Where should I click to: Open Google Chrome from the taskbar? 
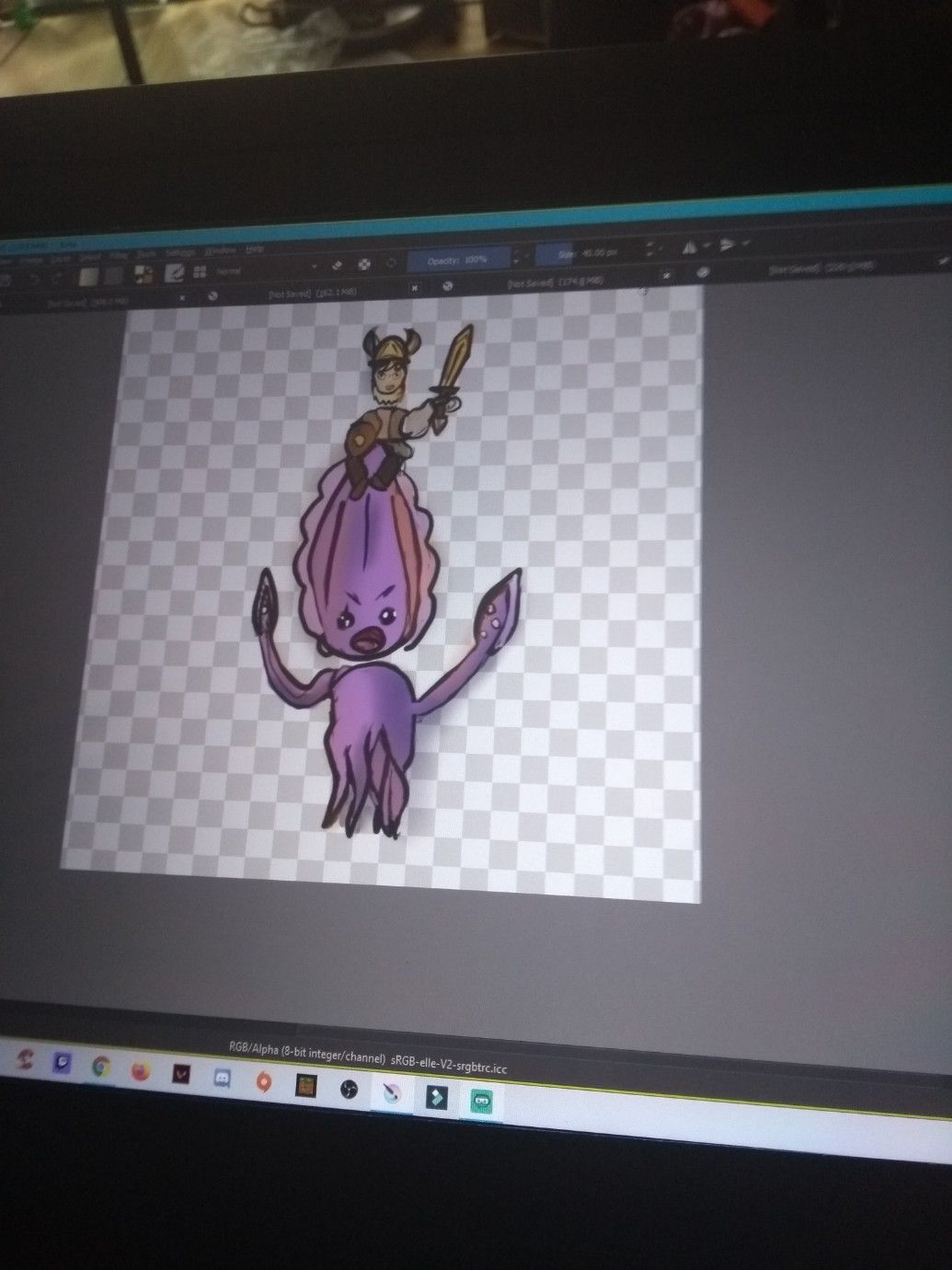[x=101, y=1067]
